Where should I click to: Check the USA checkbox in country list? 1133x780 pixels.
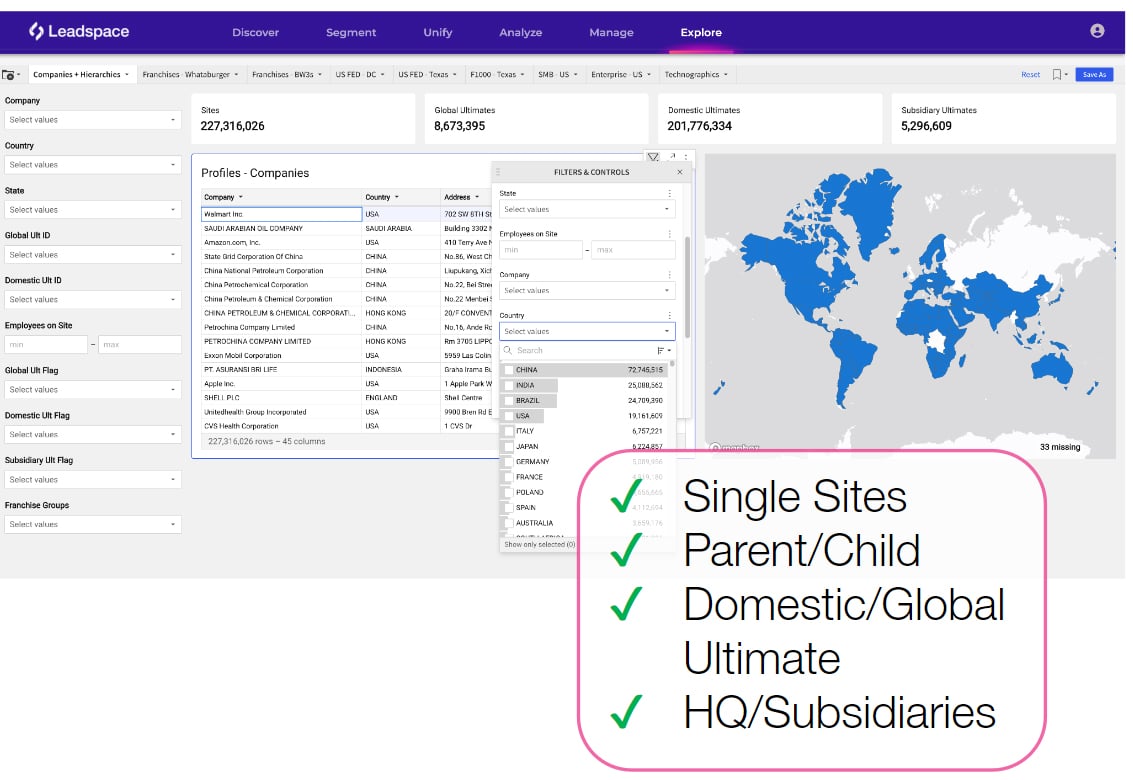509,416
